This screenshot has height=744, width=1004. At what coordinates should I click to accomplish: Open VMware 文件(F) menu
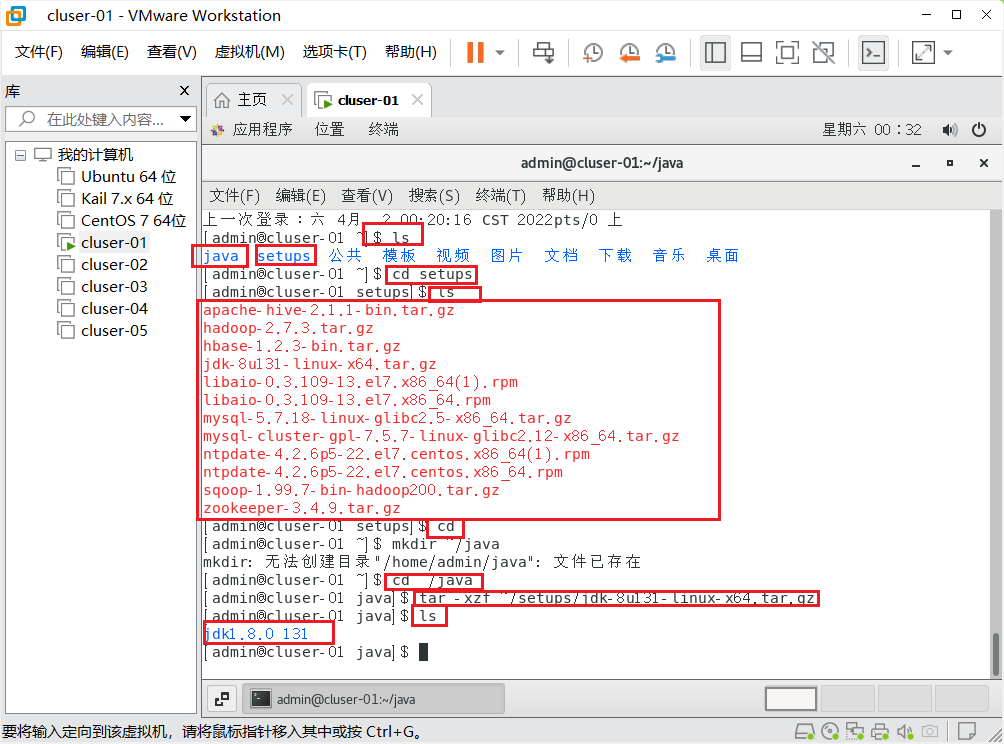(38, 52)
